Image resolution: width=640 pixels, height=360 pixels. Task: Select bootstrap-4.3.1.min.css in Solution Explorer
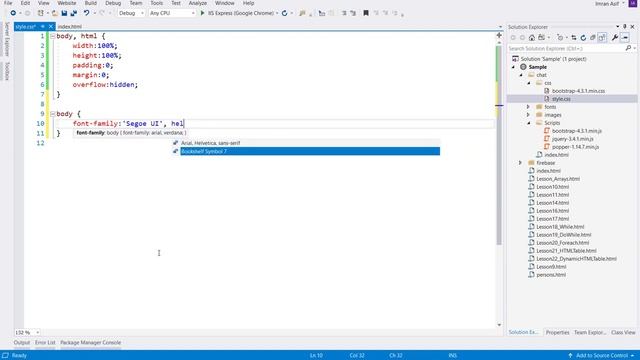coord(578,91)
